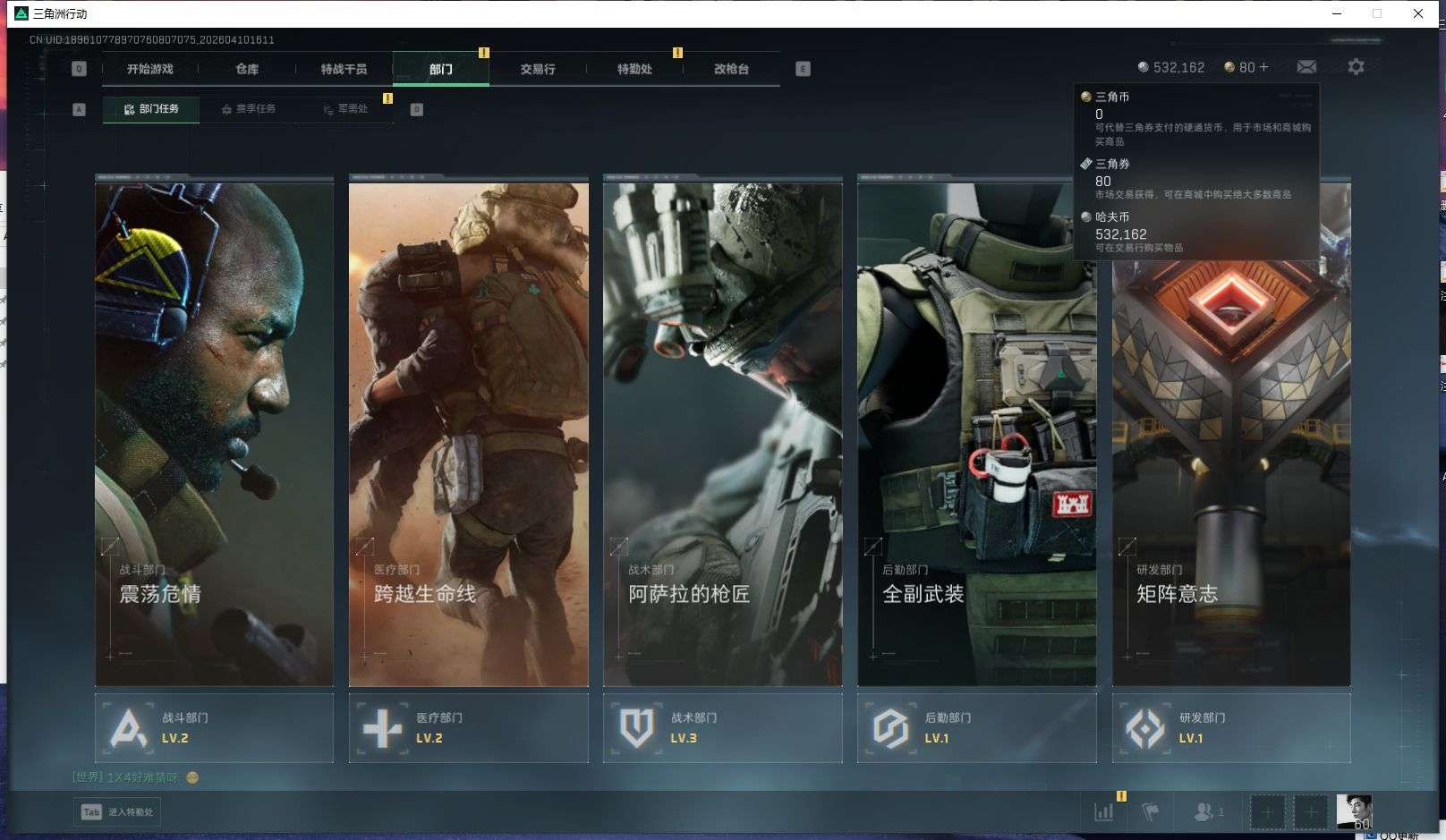1446x840 pixels.
Task: Select the 部门 tab
Action: (440, 69)
